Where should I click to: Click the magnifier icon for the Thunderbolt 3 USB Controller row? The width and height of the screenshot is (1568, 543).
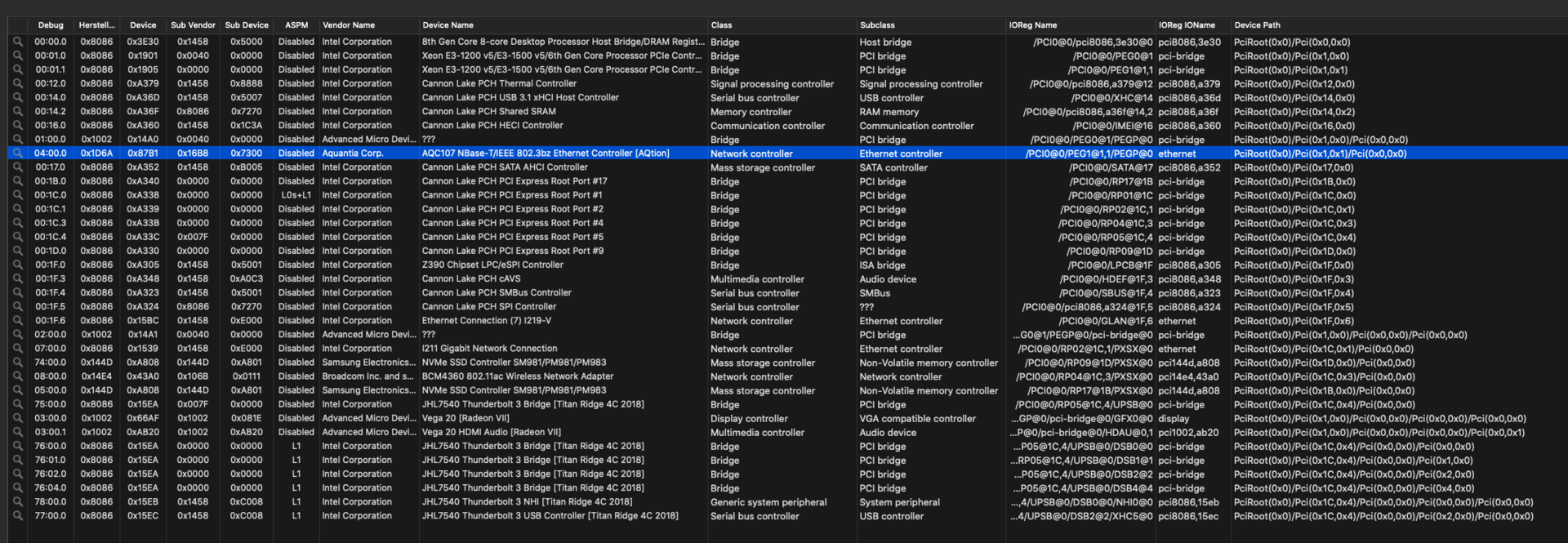[x=17, y=516]
